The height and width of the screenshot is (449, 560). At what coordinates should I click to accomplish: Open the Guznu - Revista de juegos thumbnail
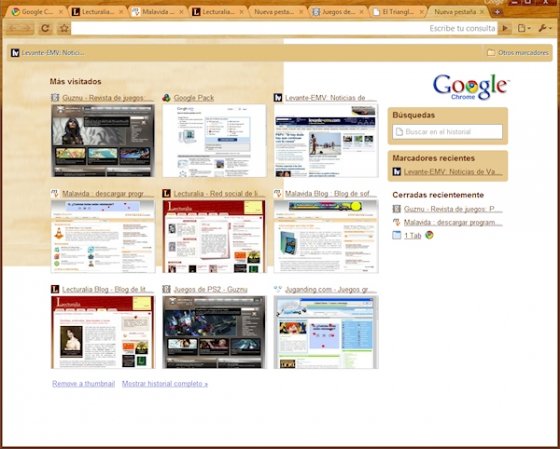103,140
